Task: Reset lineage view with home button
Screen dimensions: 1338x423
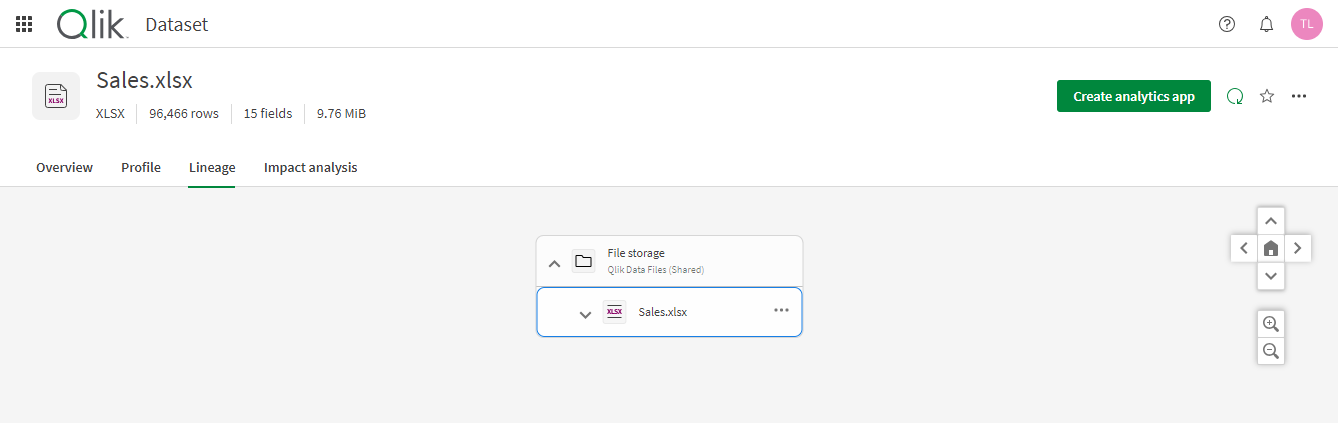Action: point(1270,248)
